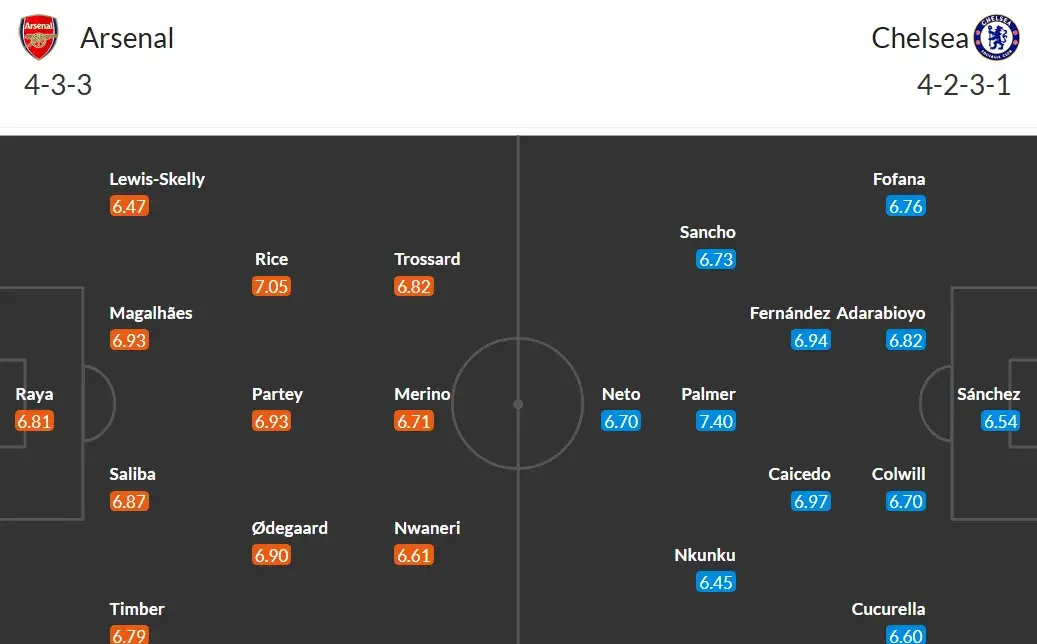1037x644 pixels.
Task: Click player name Lewis-Skelly
Action: click(x=157, y=179)
